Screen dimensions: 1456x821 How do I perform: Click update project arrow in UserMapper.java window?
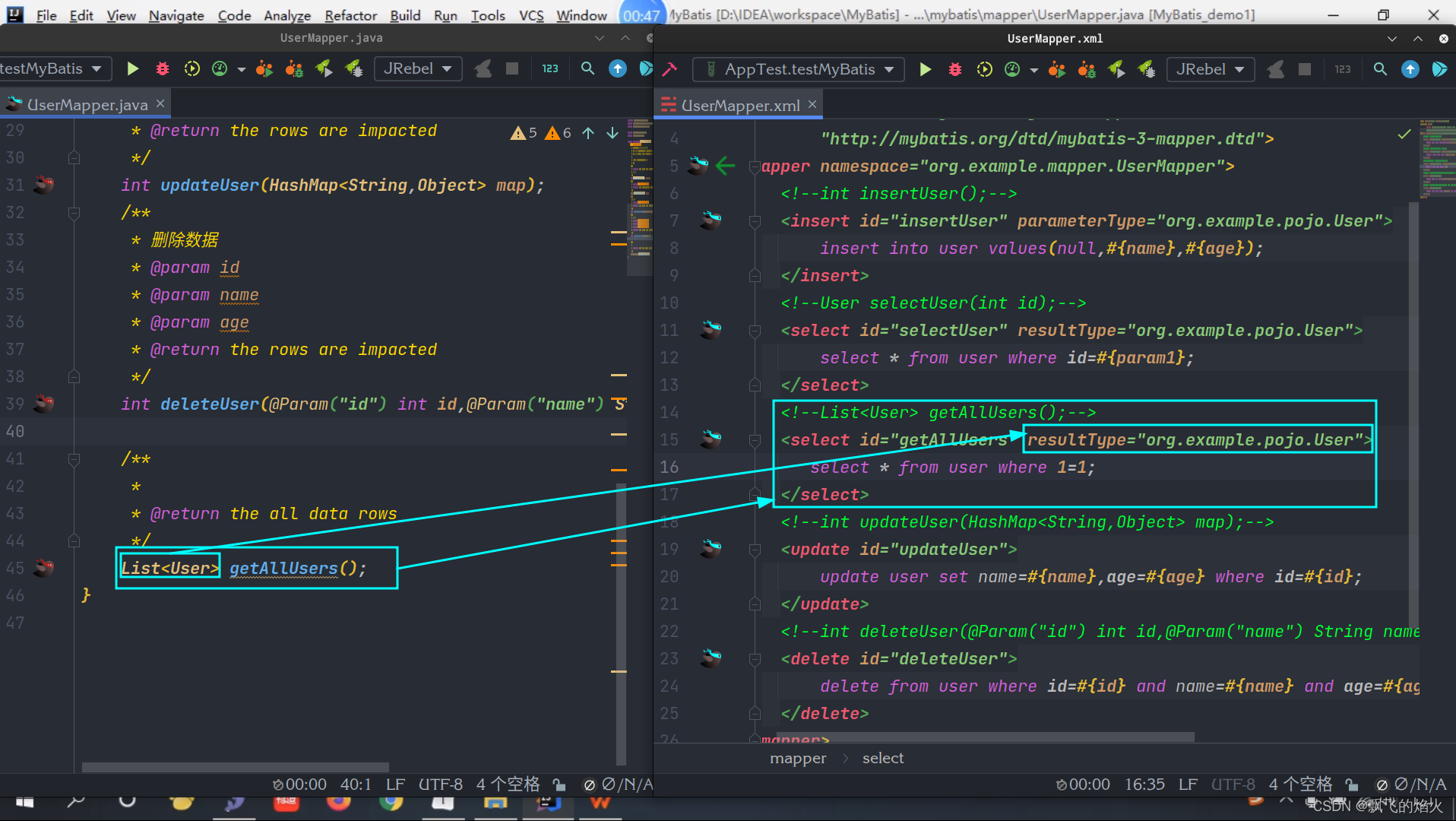coord(618,69)
